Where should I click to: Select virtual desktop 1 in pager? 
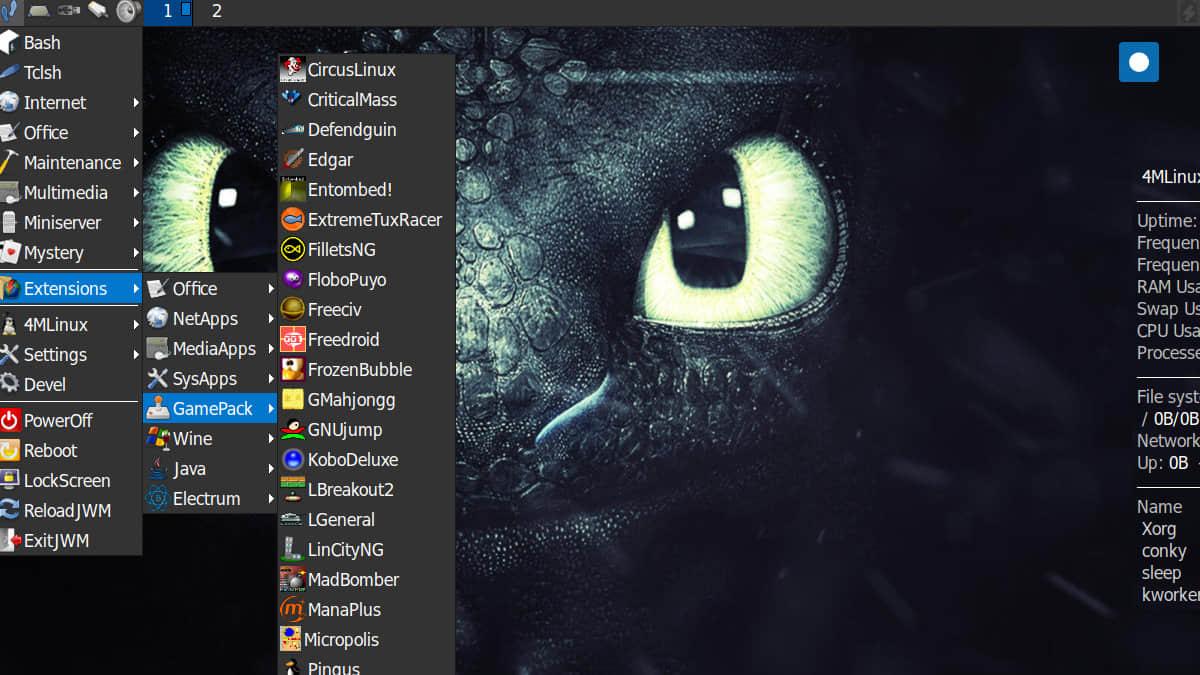click(168, 11)
